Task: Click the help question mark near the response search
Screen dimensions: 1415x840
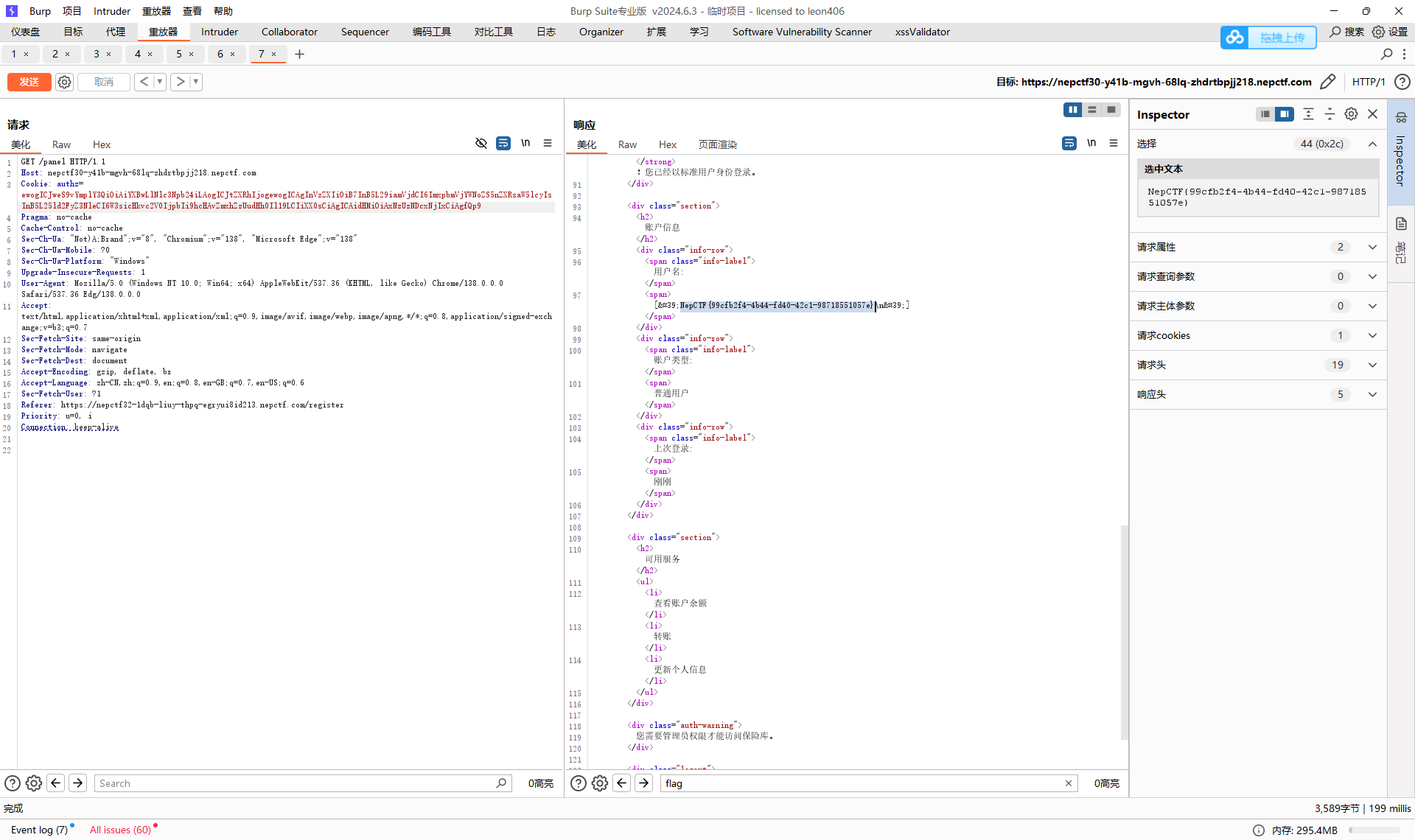Action: click(579, 783)
